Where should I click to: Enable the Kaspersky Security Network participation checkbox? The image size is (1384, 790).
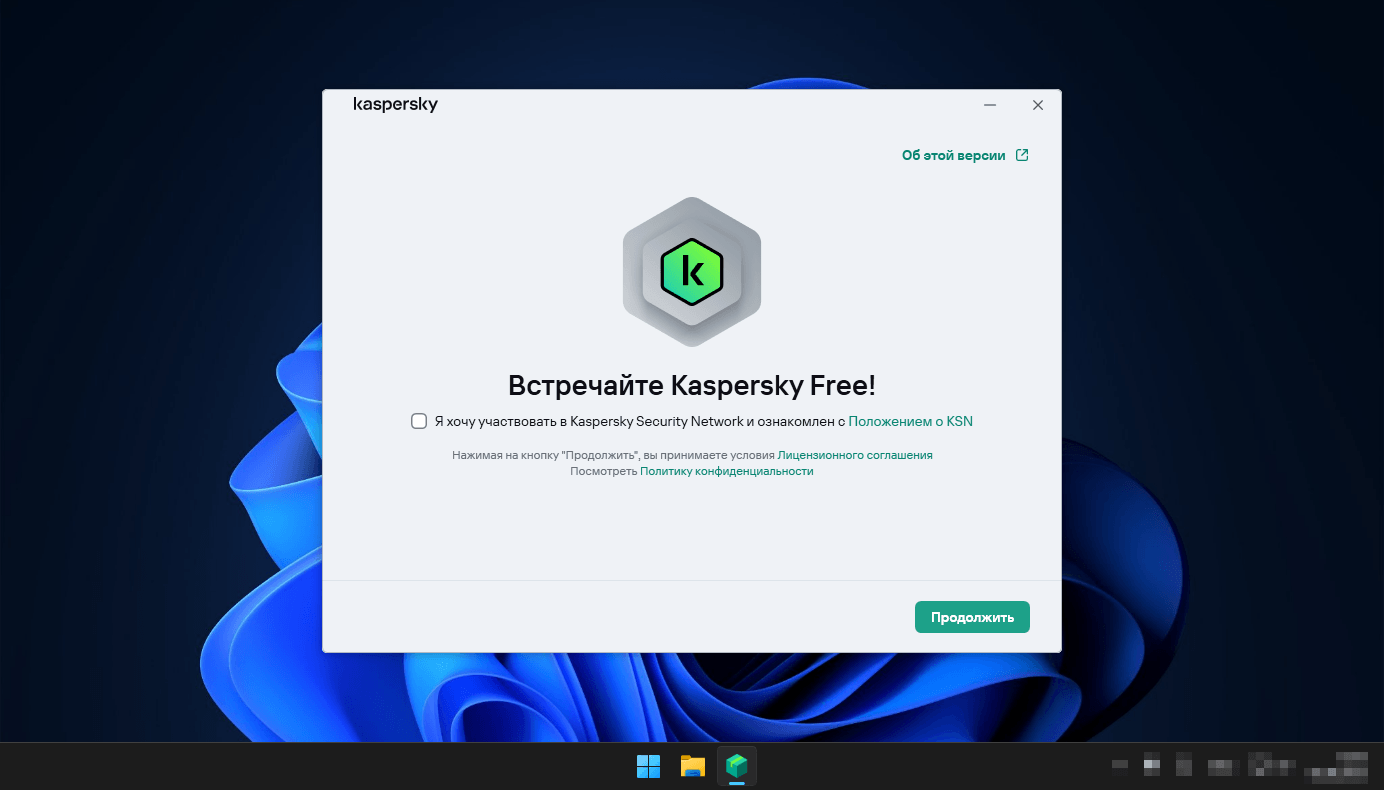(x=419, y=421)
